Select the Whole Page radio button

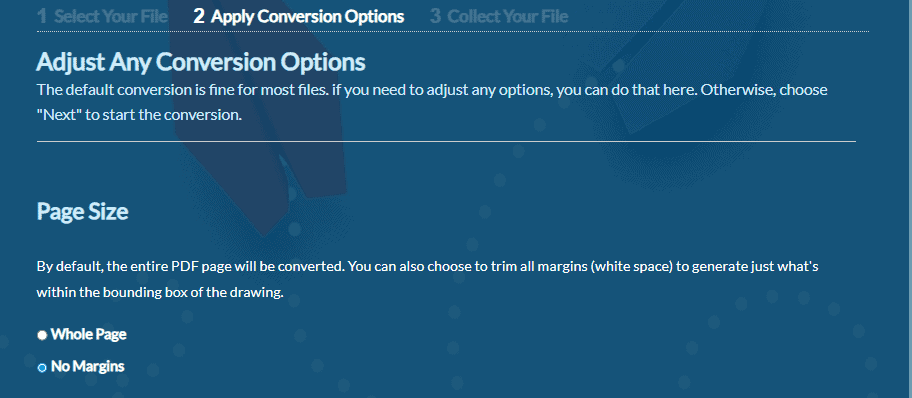(42, 335)
